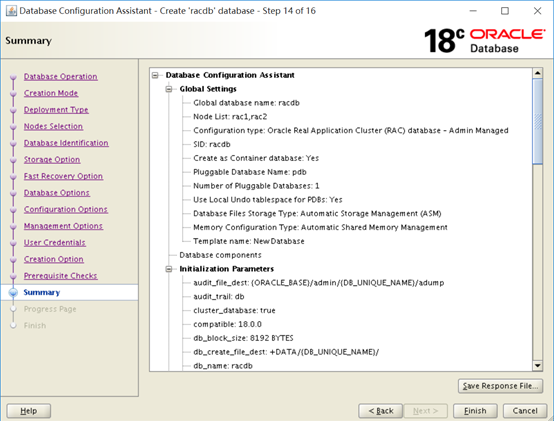Go to Configuration Options step

pos(66,209)
